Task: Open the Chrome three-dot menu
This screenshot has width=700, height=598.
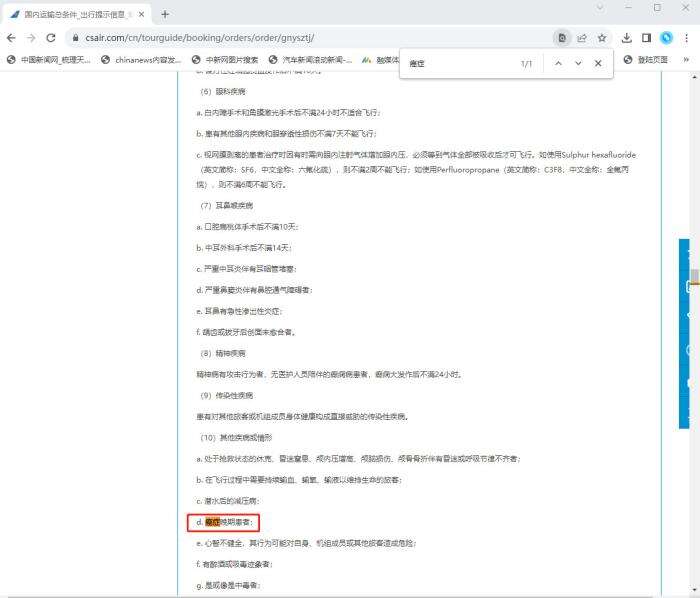Action: pyautogui.click(x=687, y=38)
